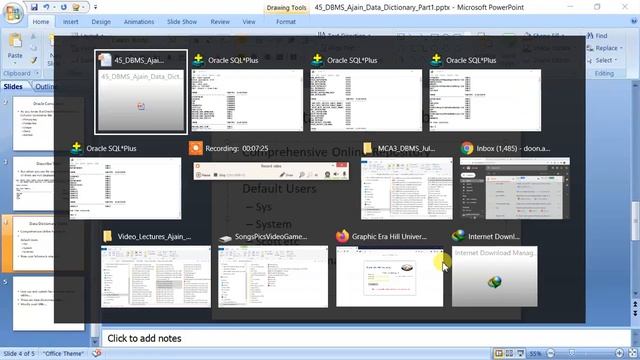
Task: Open the View ribbon tab
Action: [x=249, y=22]
